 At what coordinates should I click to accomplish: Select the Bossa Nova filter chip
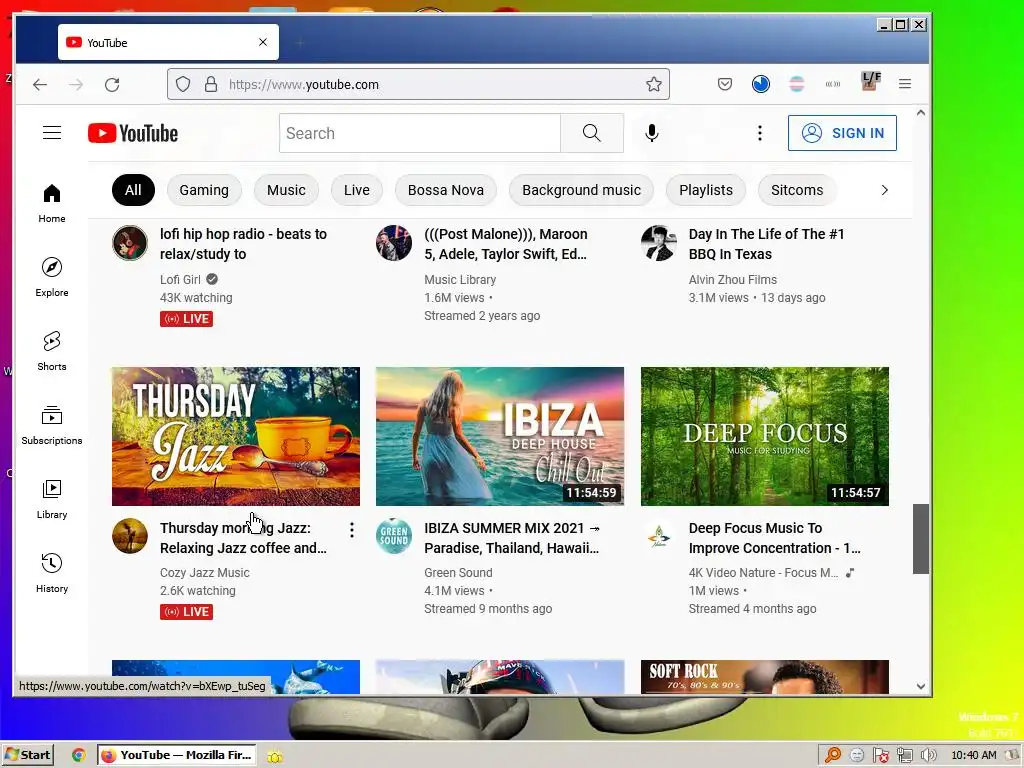(446, 190)
